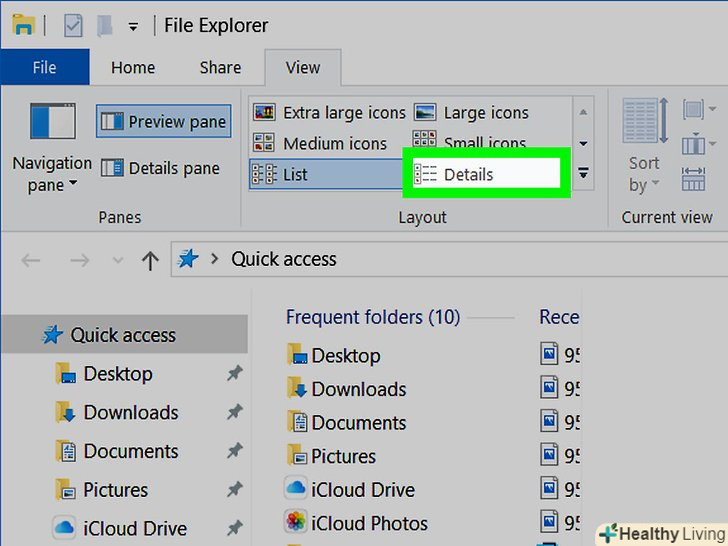Click the Quick access star in address bar
This screenshot has width=728, height=546.
point(188,259)
